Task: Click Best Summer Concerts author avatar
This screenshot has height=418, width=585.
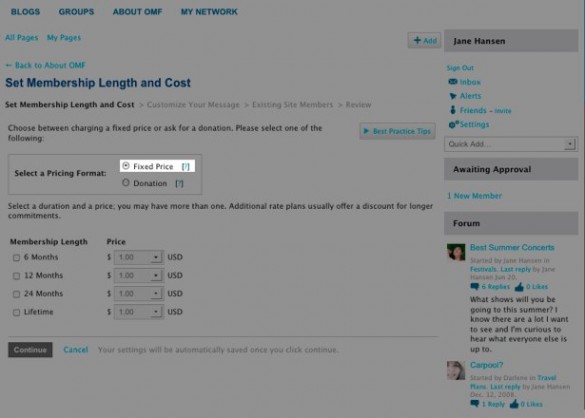Action: click(456, 252)
